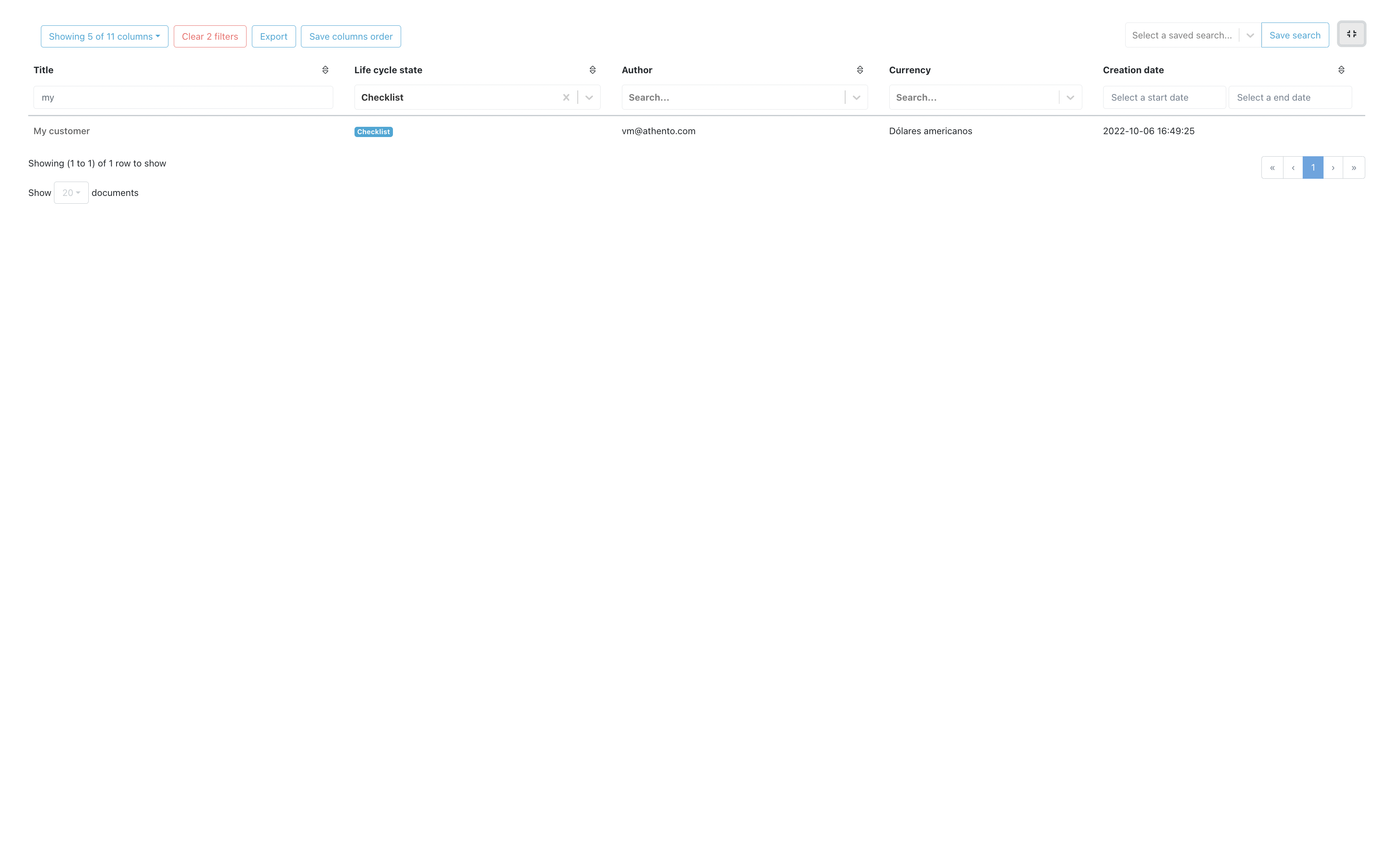Sort the Creation date column
The image size is (1400, 868).
[x=1342, y=70]
